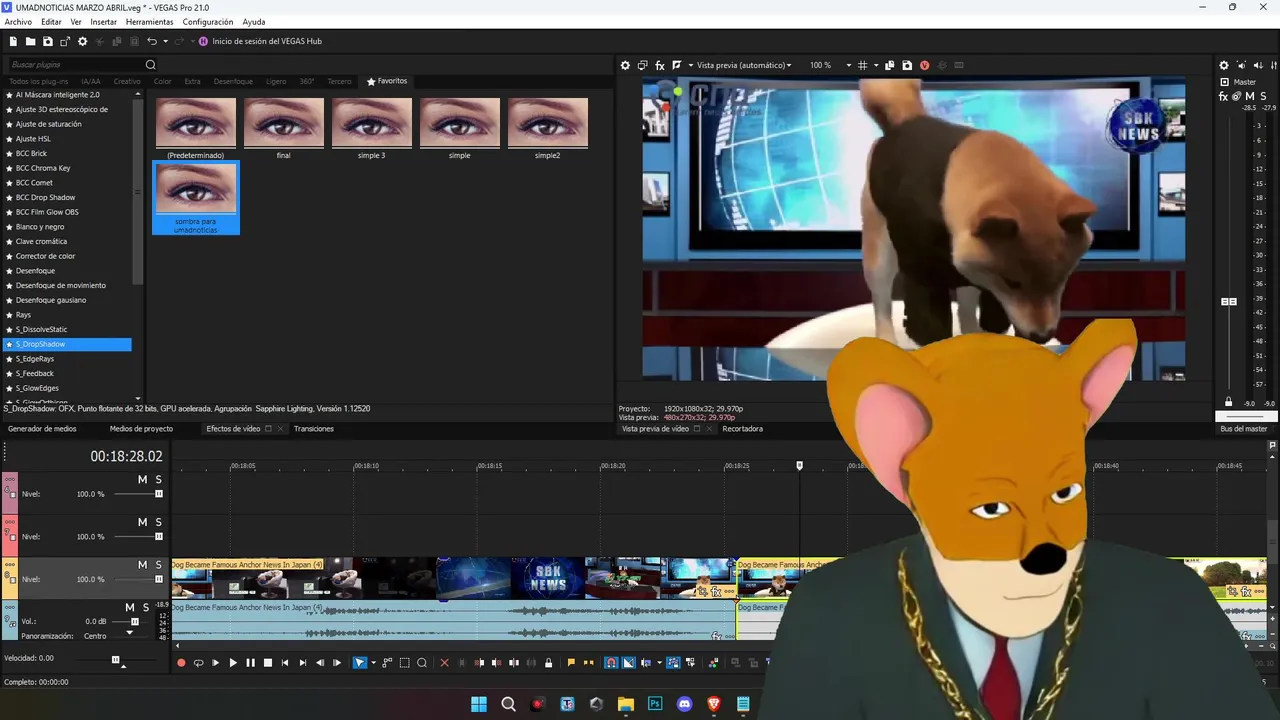
Task: Adjust the audio track Vol. slider
Action: [x=135, y=622]
